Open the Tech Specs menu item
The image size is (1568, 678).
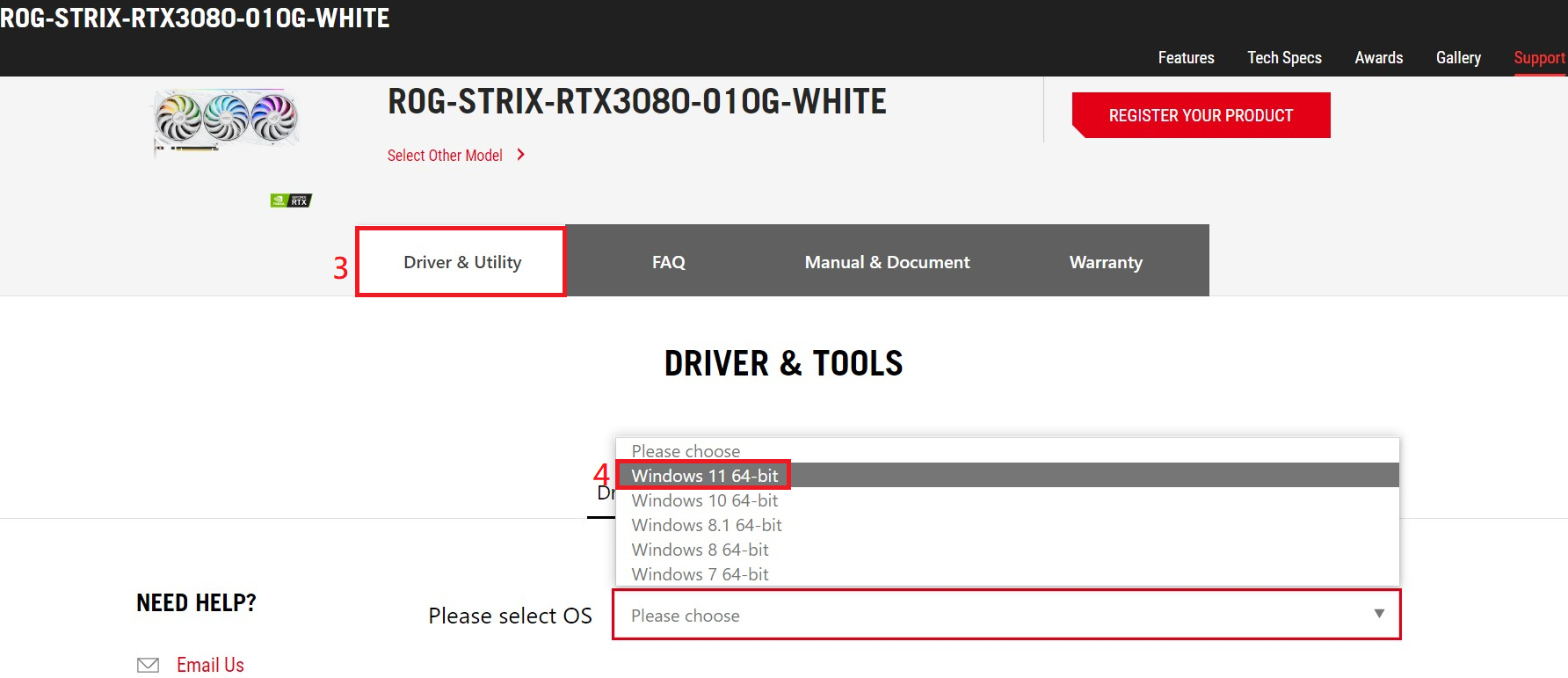[1284, 58]
